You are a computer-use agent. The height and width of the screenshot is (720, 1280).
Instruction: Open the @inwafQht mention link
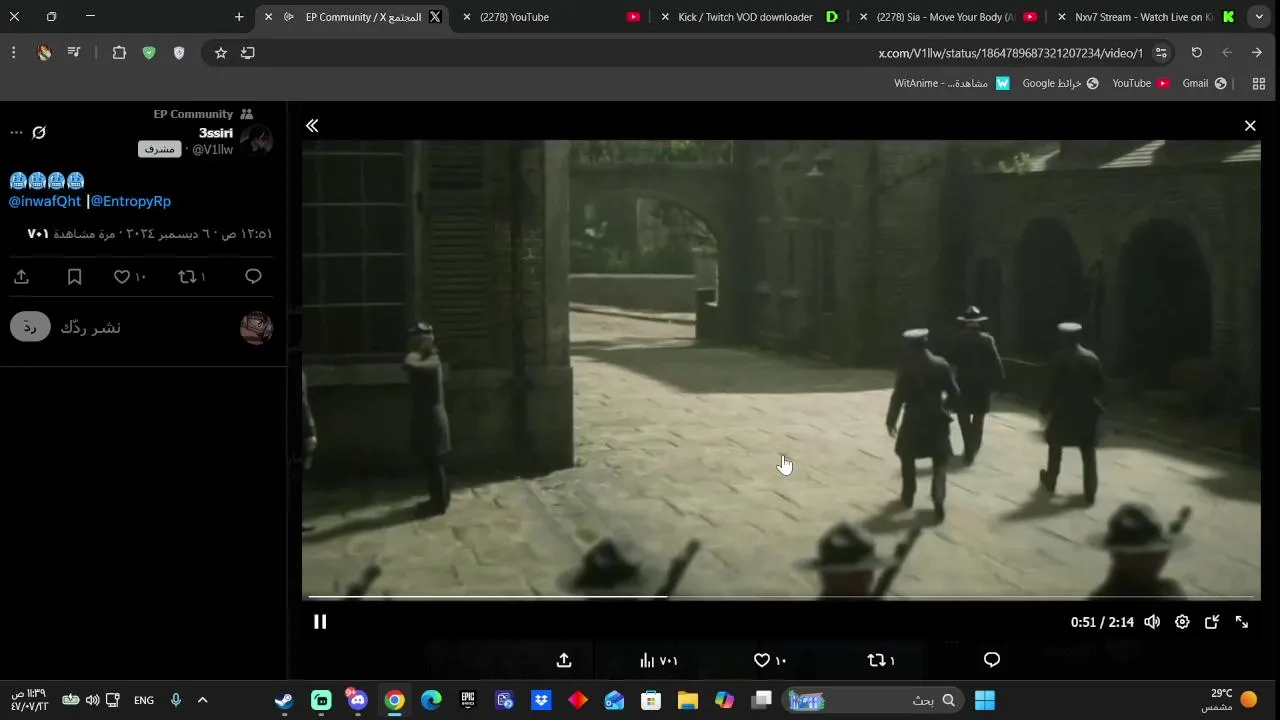coord(45,201)
